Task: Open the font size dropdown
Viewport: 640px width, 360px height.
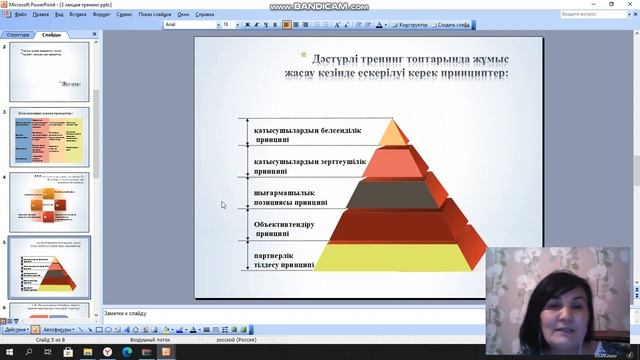Action: [x=238, y=25]
